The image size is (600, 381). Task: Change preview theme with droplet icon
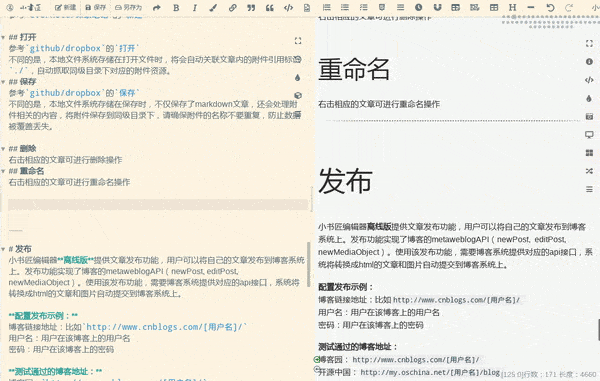tap(589, 98)
